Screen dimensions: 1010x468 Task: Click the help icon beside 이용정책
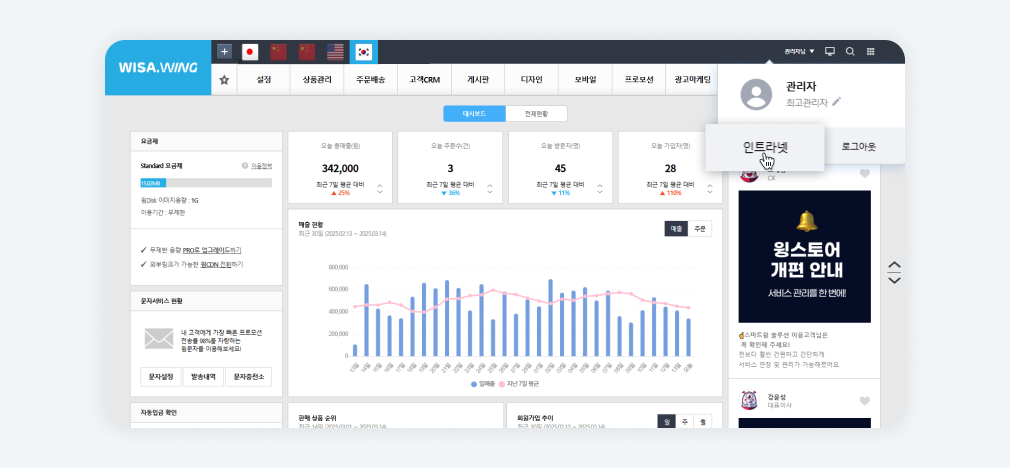[245, 165]
